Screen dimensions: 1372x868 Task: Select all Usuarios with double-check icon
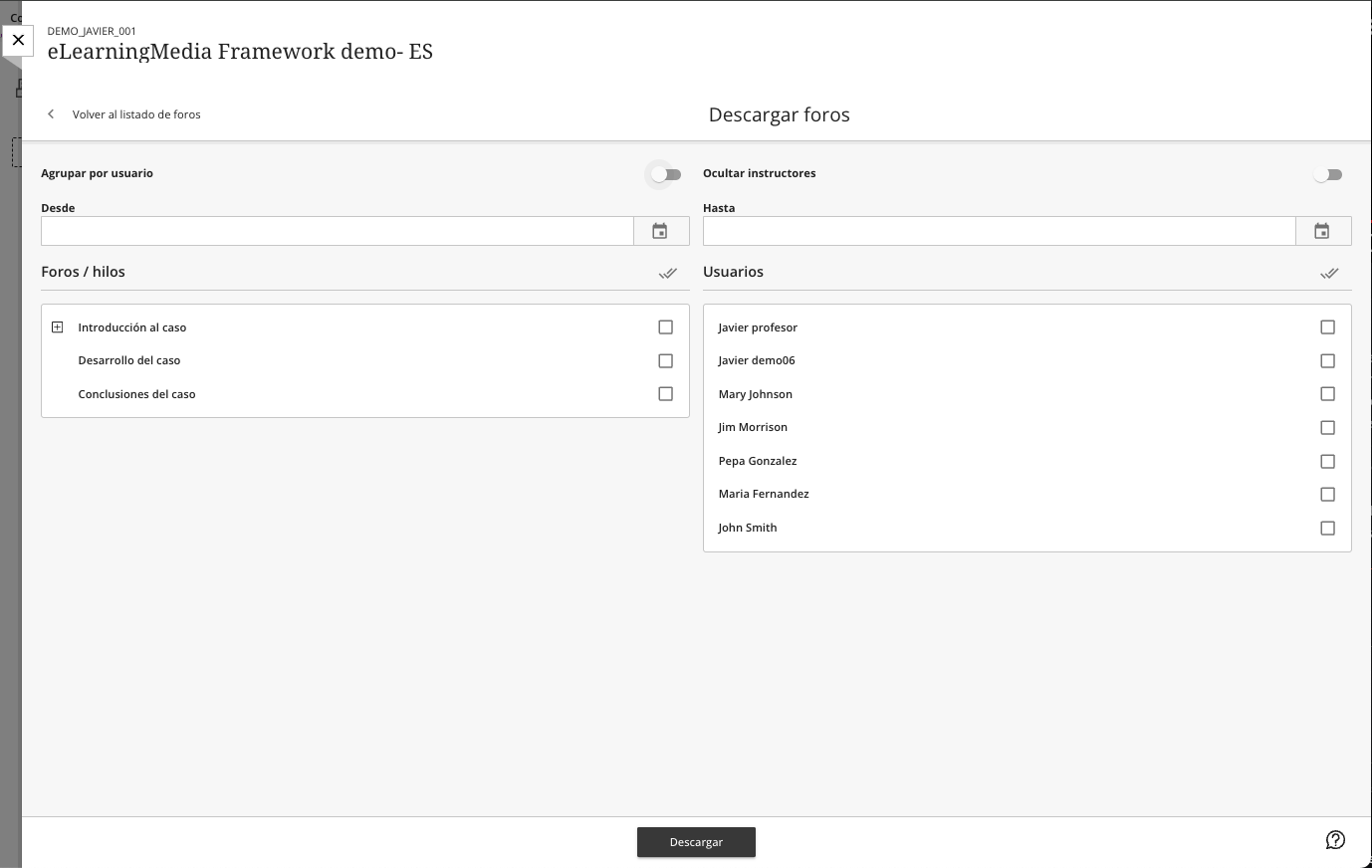tap(1329, 273)
